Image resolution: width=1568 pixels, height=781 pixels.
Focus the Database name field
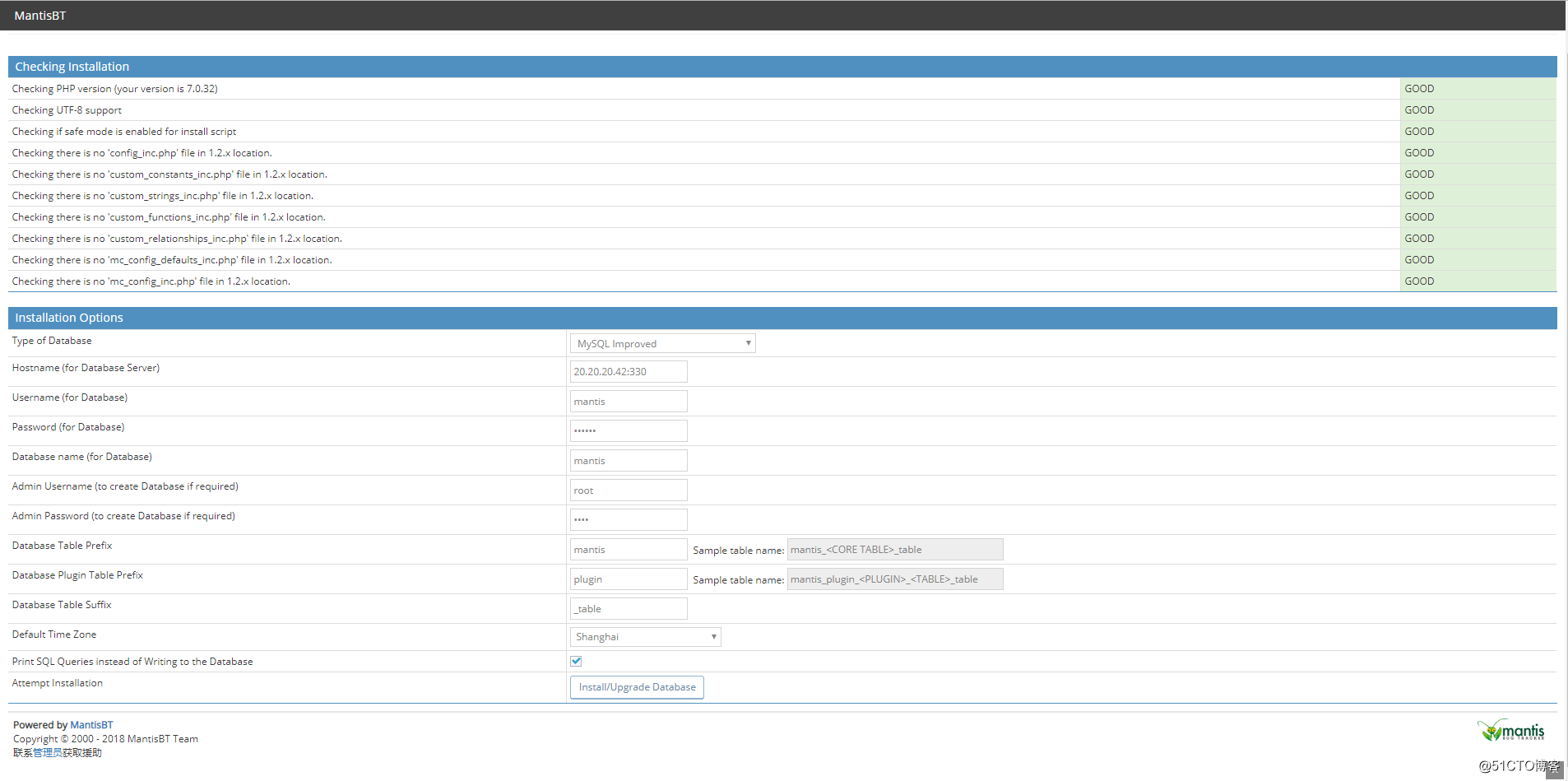(629, 460)
